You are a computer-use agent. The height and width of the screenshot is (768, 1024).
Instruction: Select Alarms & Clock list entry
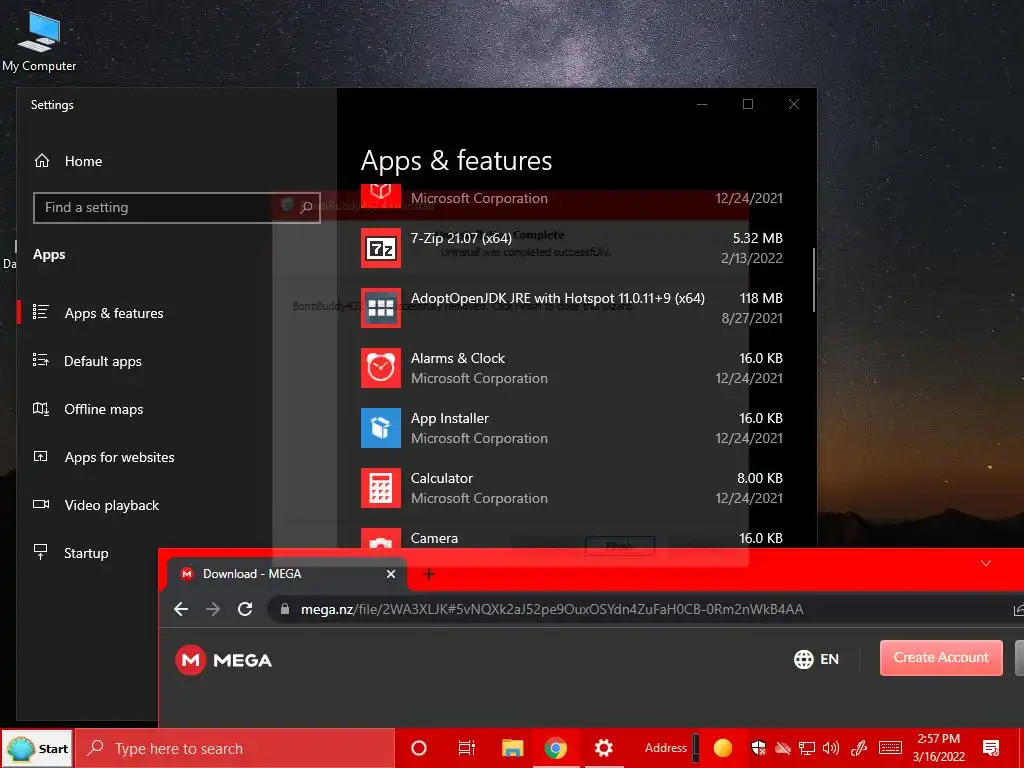572,368
